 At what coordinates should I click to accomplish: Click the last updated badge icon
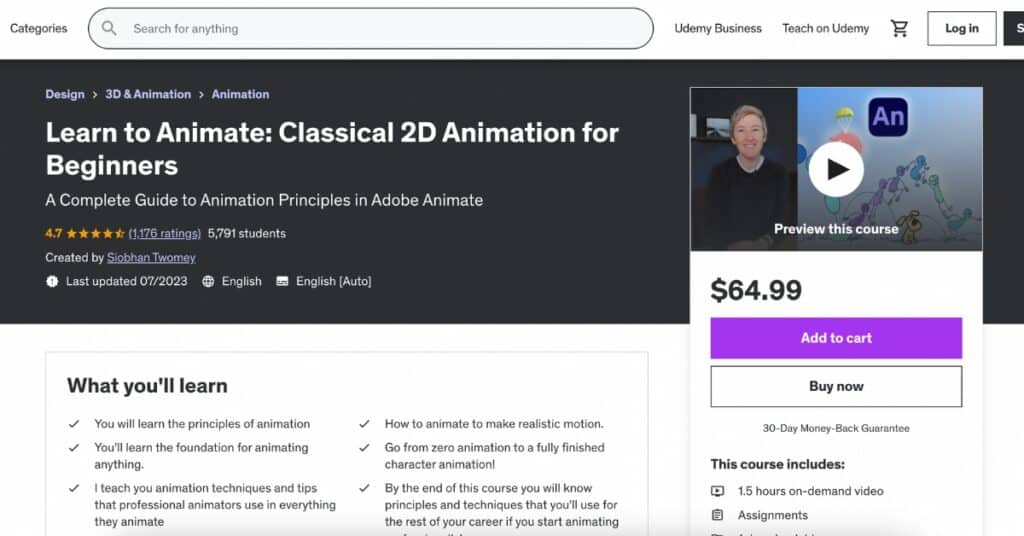pos(52,282)
